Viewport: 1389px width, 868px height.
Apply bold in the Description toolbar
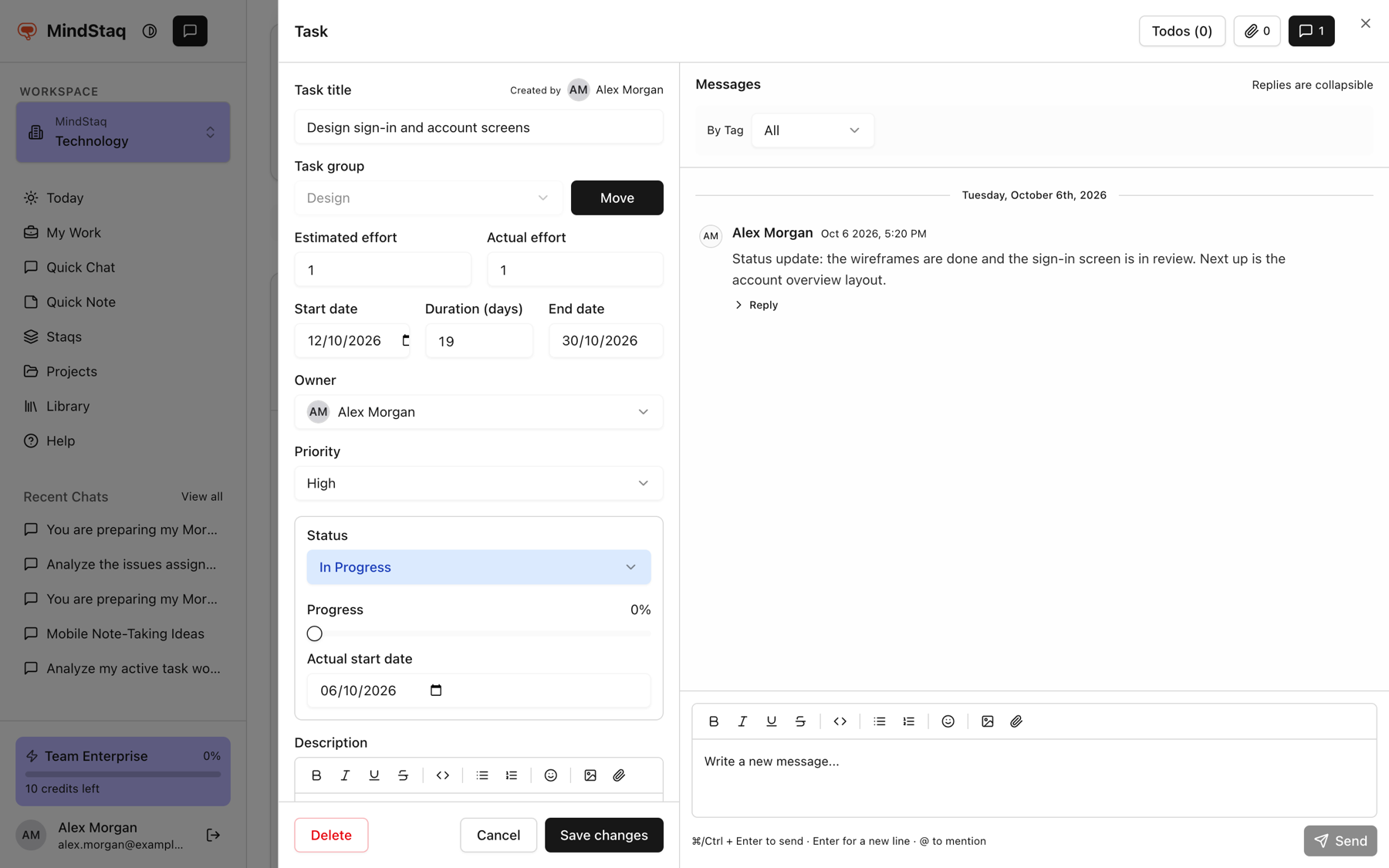(316, 775)
